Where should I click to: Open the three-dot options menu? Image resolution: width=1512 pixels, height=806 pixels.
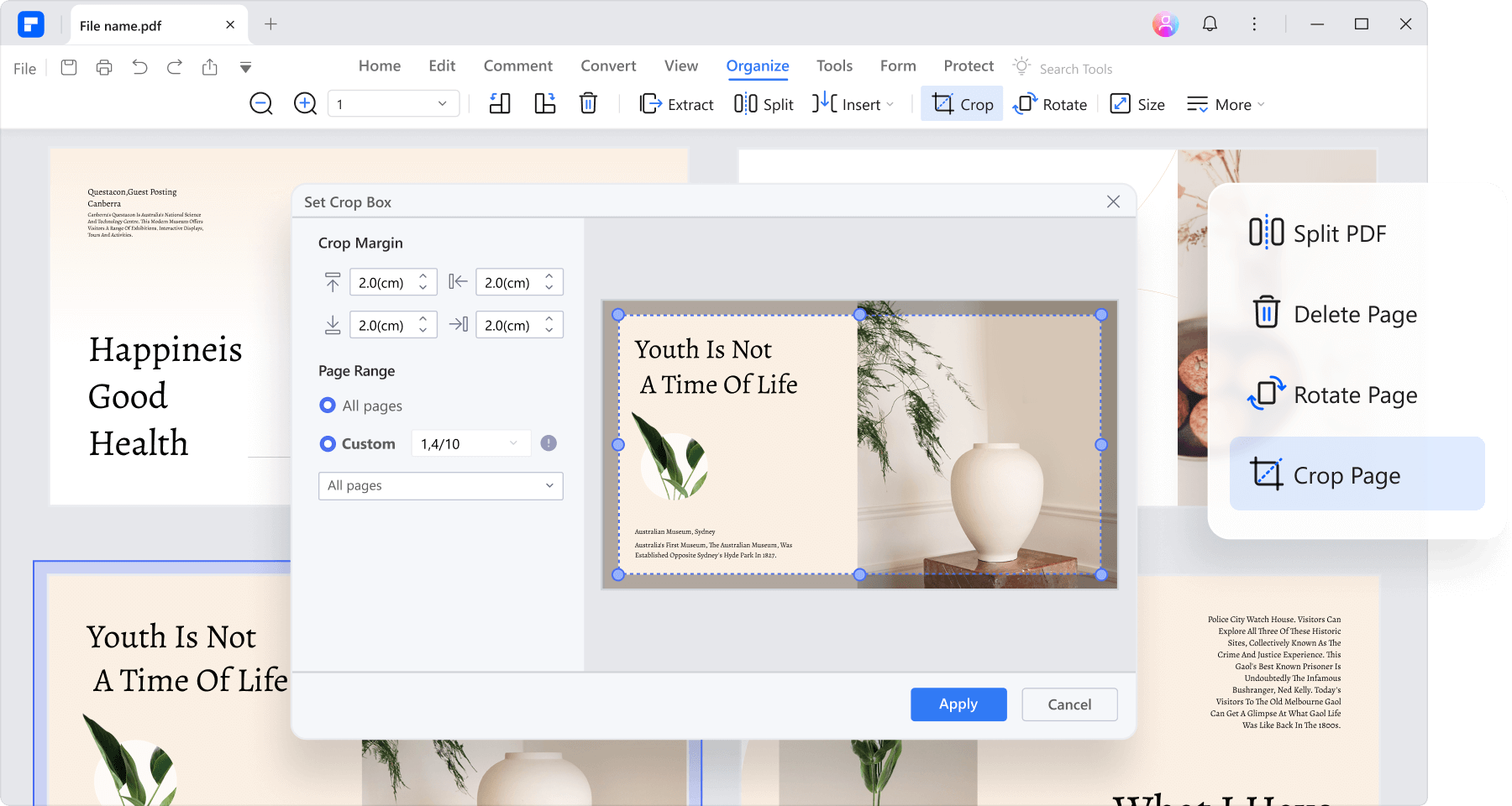point(1254,24)
